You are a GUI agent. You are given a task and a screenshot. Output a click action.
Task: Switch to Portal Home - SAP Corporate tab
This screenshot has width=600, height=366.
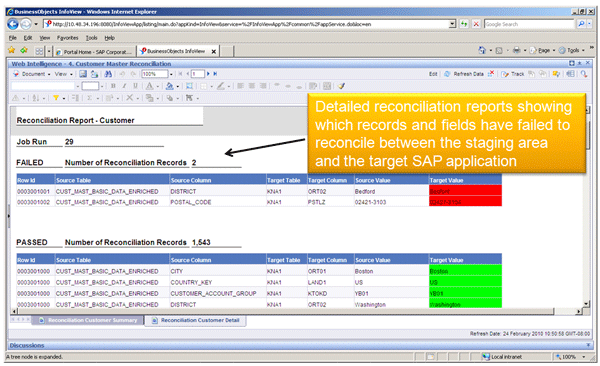pos(95,52)
